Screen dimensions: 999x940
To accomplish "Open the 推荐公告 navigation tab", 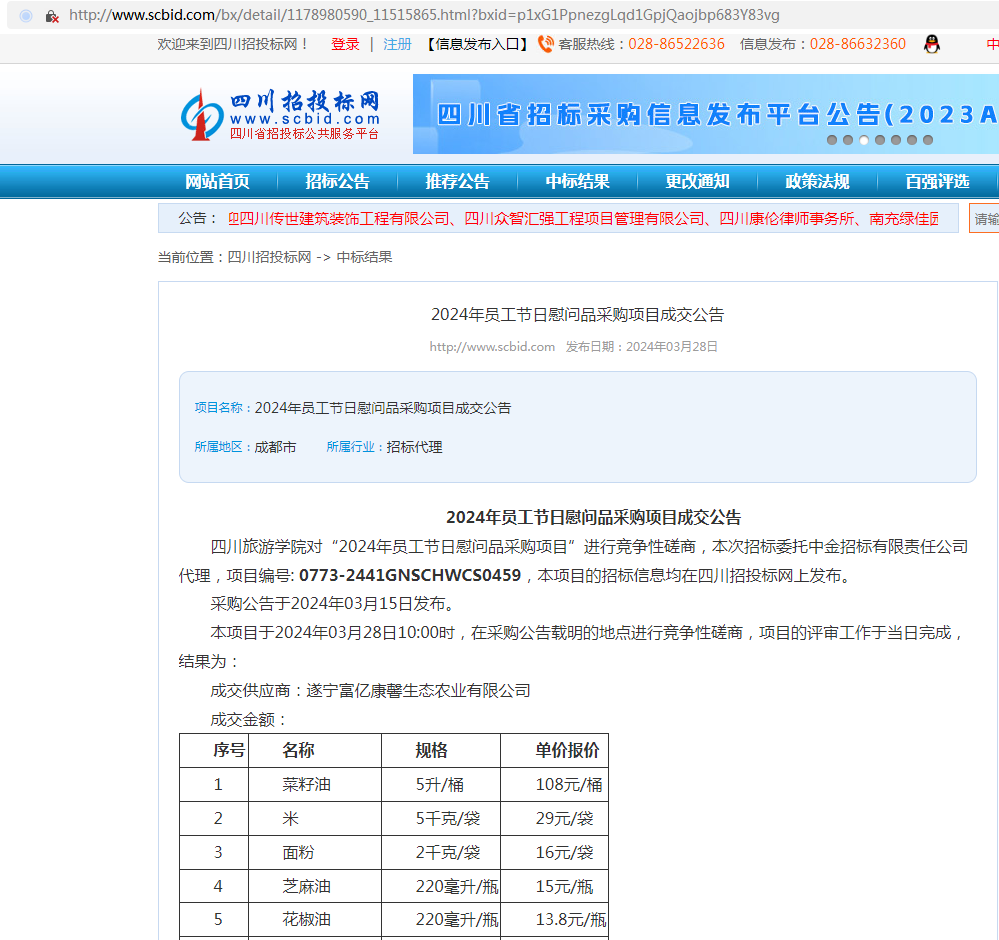I will [457, 182].
